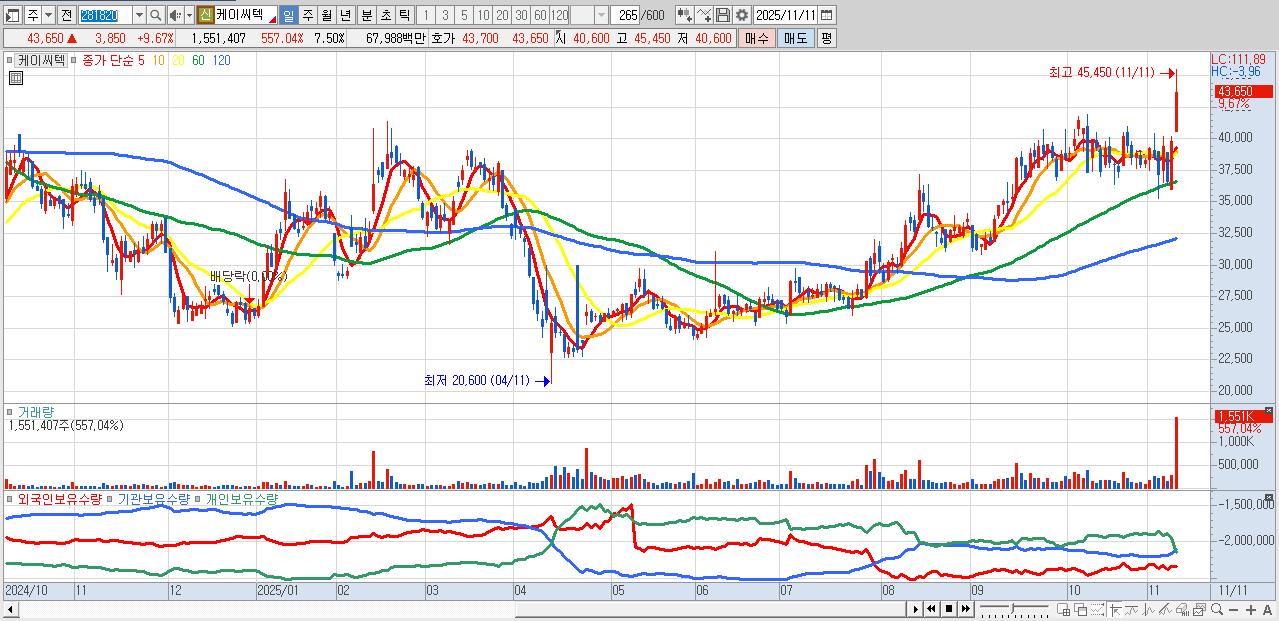Click the add indicator candlestick icon
The height and width of the screenshot is (621, 1279).
tap(686, 15)
